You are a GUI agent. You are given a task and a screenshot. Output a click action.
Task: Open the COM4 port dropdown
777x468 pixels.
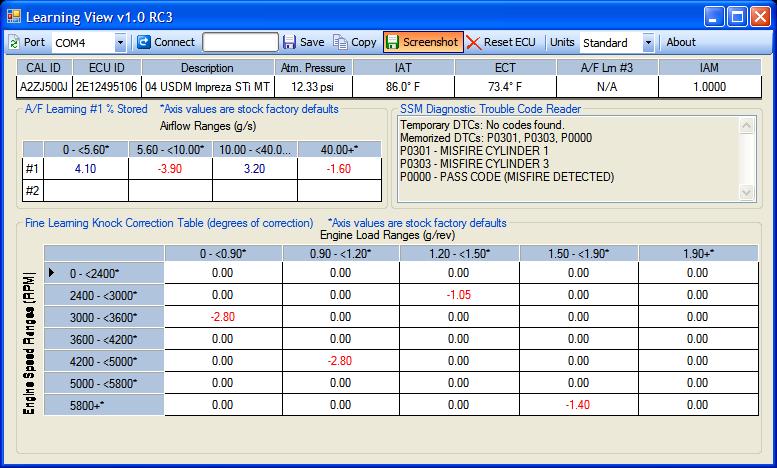121,43
